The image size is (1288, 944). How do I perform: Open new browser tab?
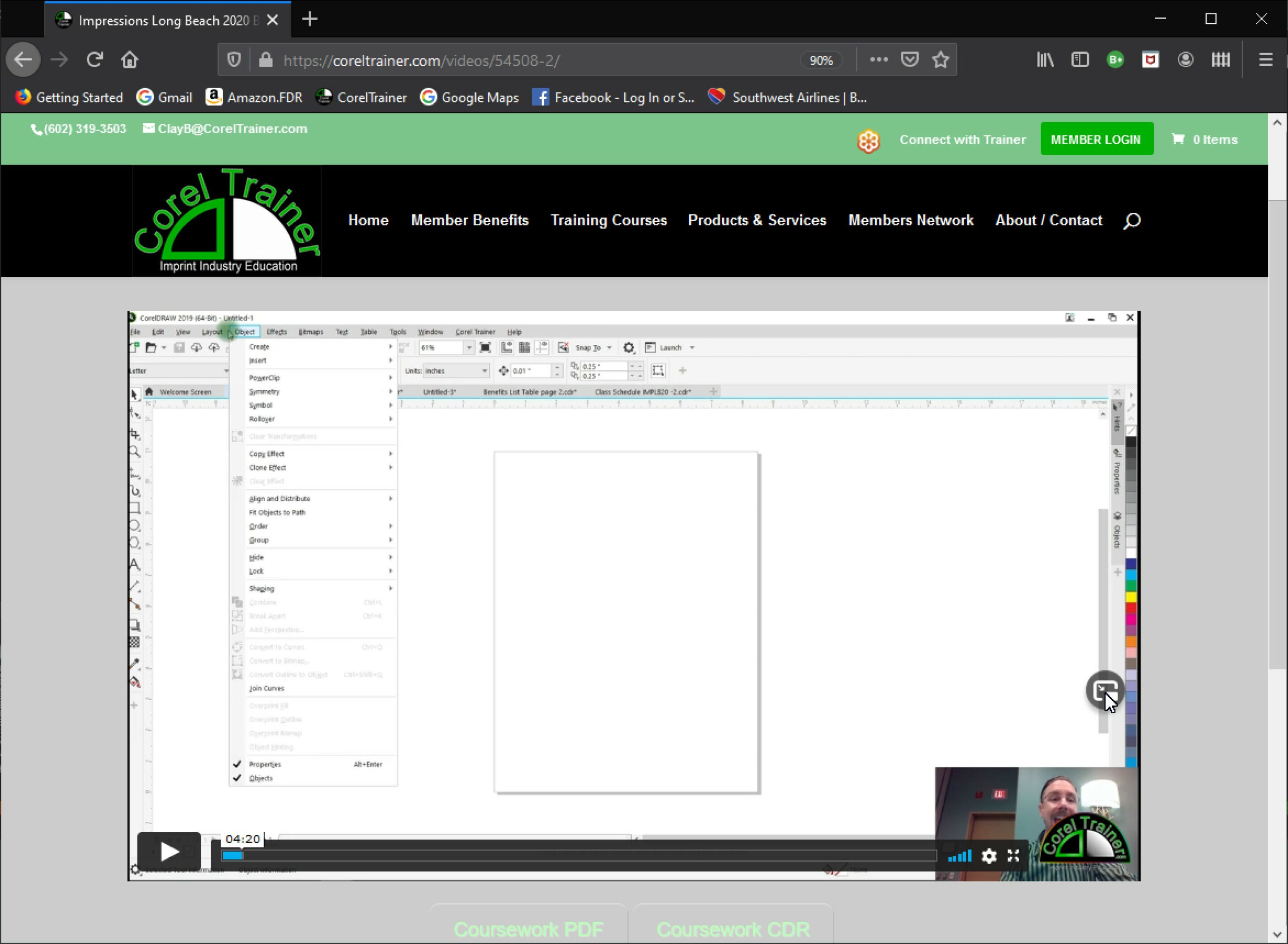[310, 19]
